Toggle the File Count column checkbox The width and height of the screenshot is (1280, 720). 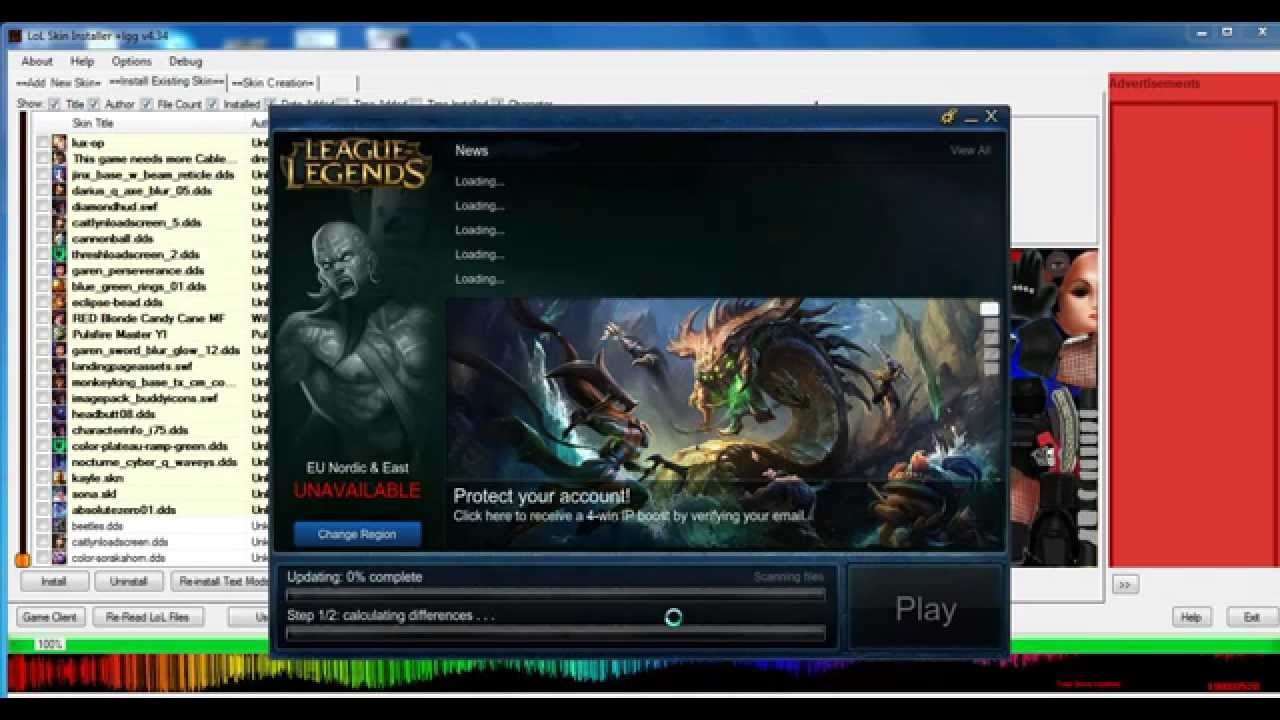(146, 104)
